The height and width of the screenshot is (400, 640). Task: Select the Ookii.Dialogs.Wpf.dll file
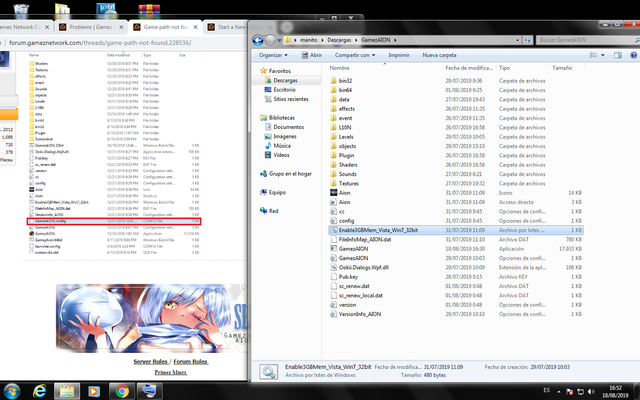click(x=364, y=267)
